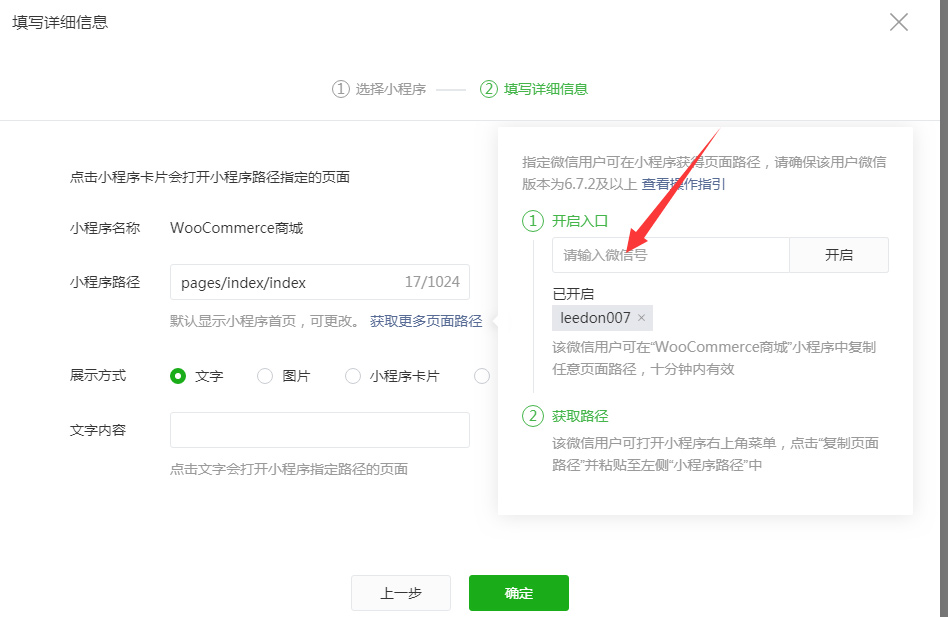Click the 已开启 label
Screen dimensions: 948x617
573,294
